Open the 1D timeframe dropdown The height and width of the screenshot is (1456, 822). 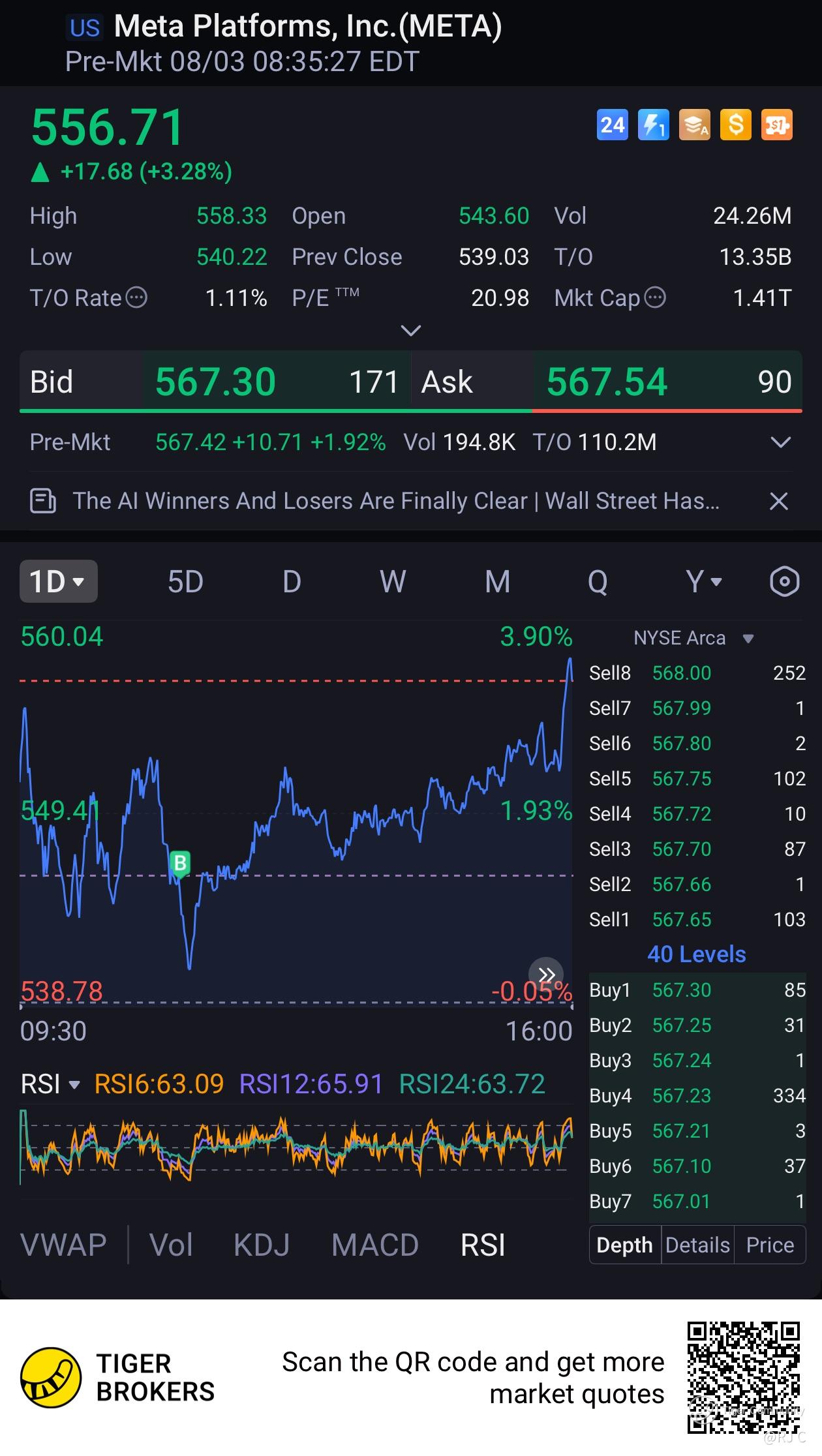59,581
